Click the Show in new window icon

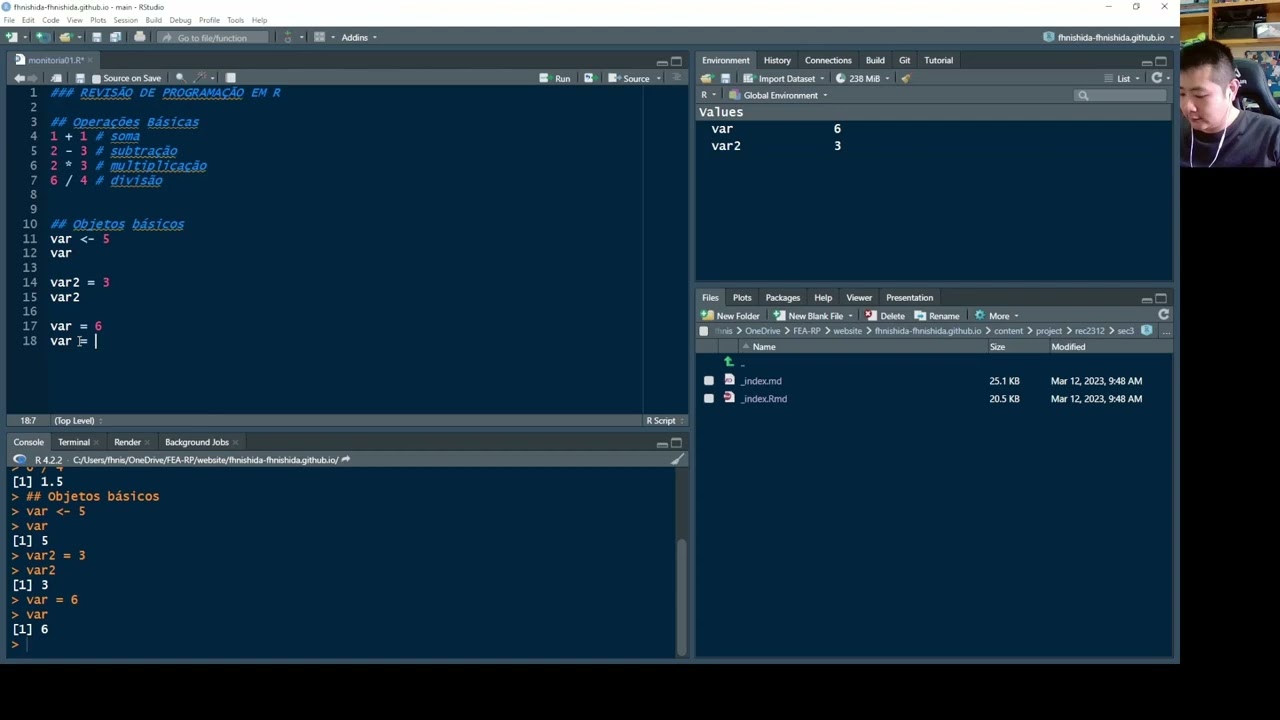coord(57,78)
